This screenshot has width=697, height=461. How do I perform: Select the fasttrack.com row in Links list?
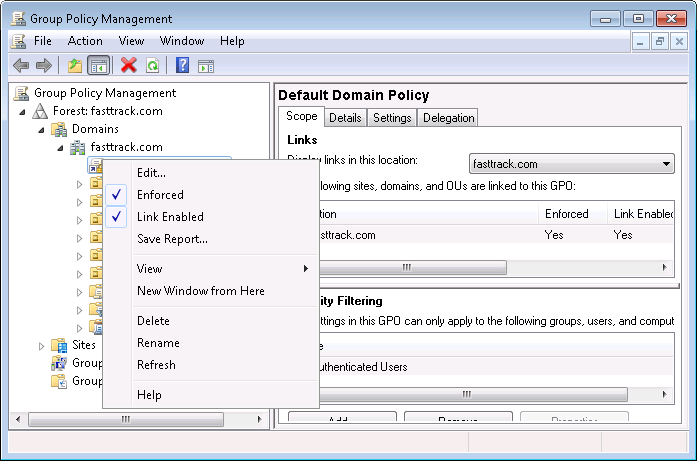(x=496, y=235)
